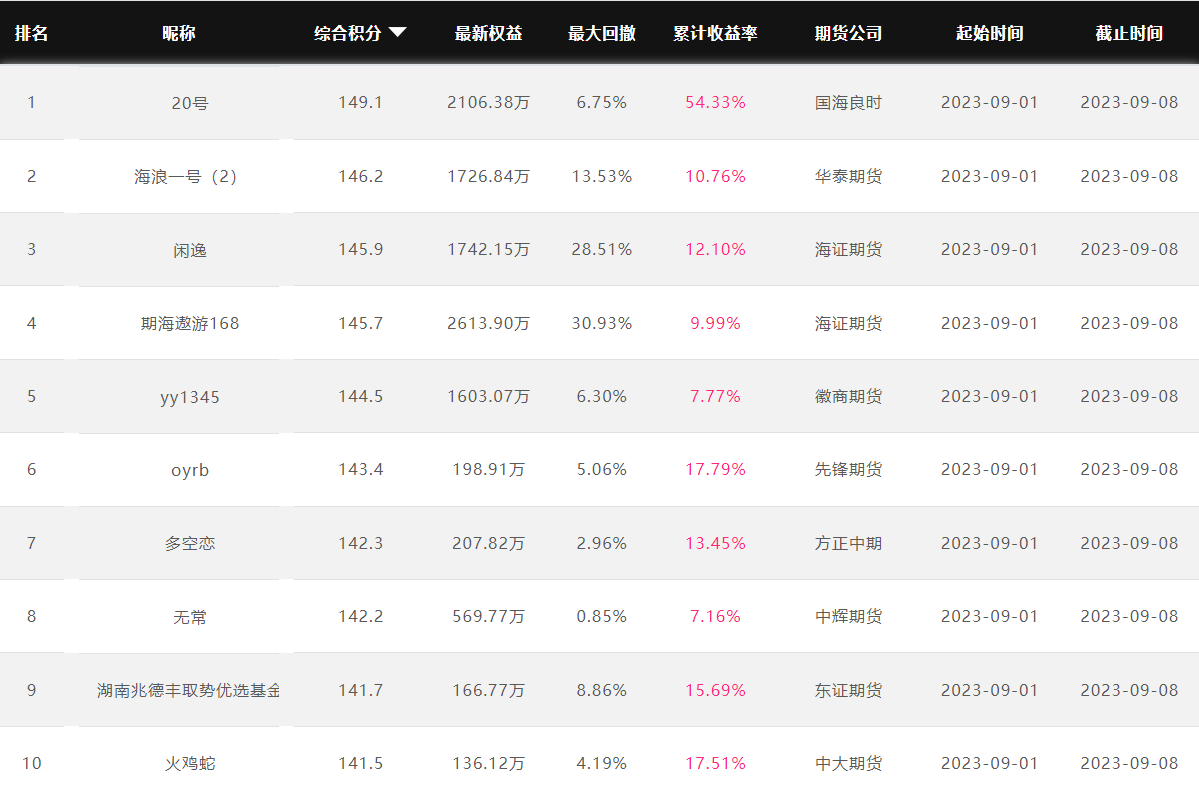Screen dimensions: 1199x799
Task: Select the equity value 207.82万
Action: (489, 544)
